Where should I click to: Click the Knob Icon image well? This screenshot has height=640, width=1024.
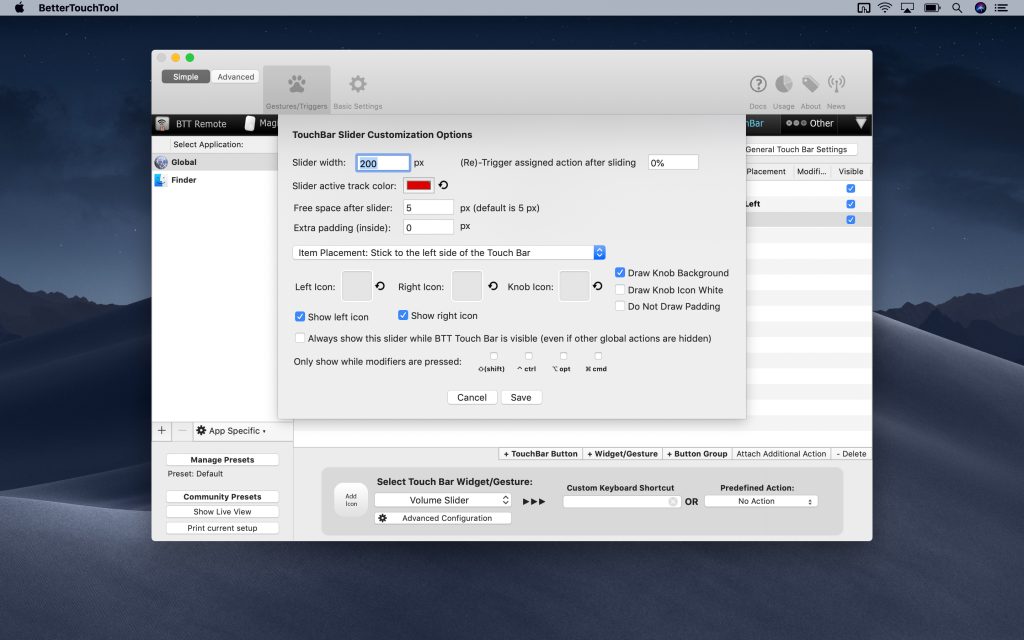click(x=575, y=286)
